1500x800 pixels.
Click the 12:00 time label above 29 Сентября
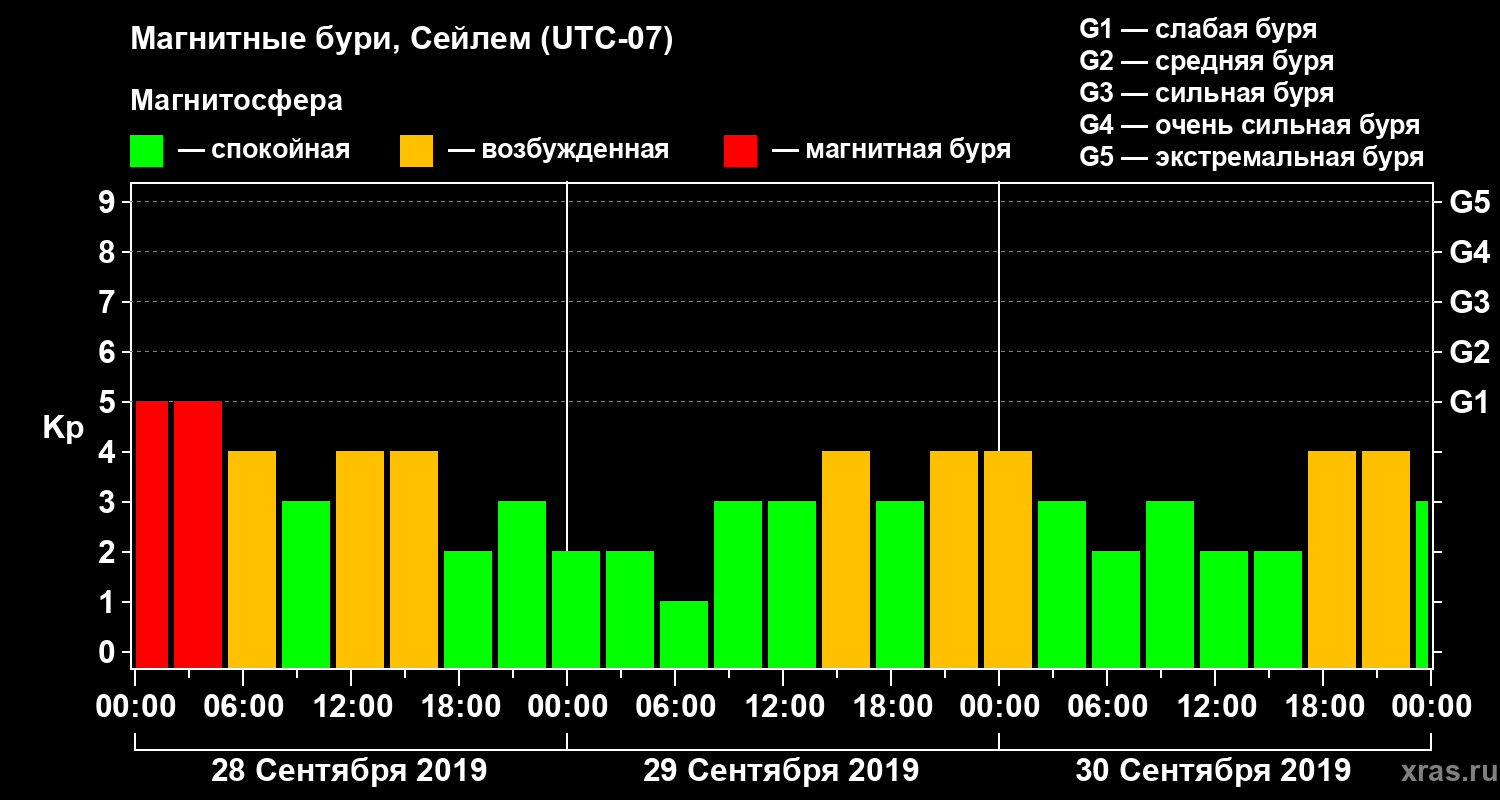[783, 707]
